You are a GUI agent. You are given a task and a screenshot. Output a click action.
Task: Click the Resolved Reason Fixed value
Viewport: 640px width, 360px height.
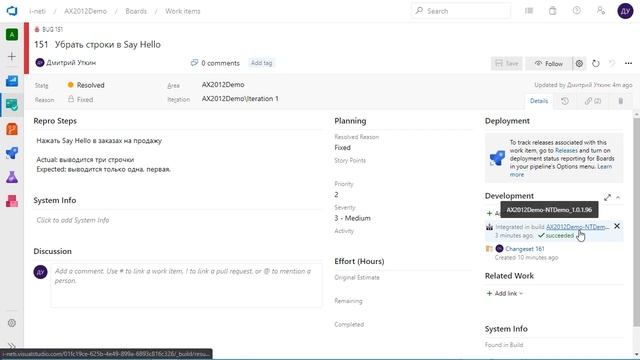[x=342, y=147]
